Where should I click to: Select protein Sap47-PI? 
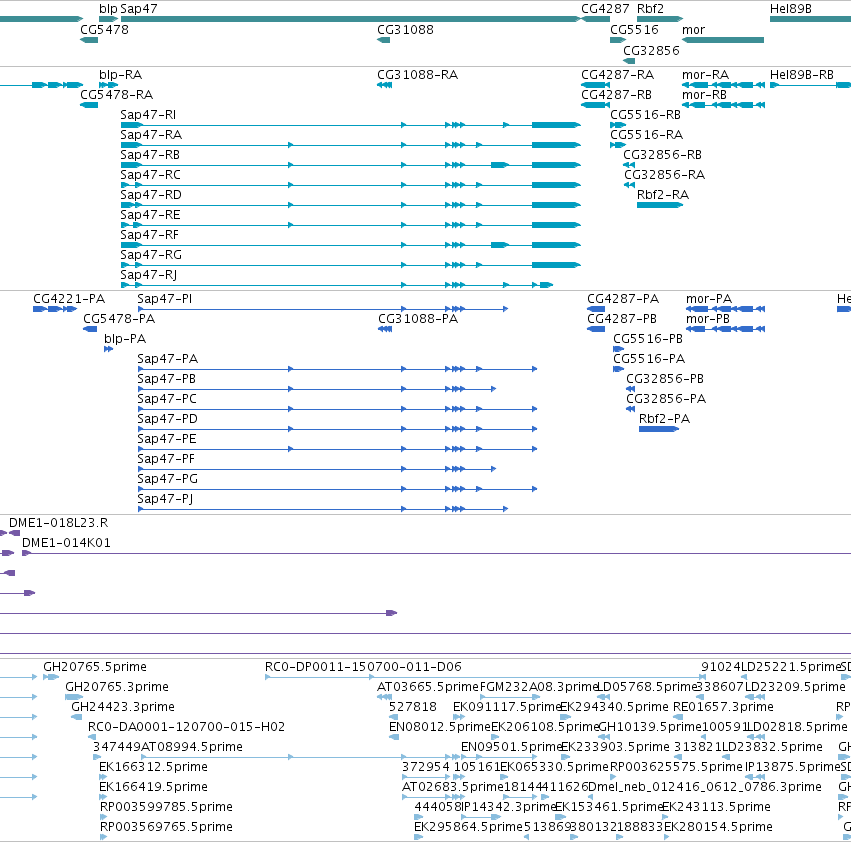323,309
